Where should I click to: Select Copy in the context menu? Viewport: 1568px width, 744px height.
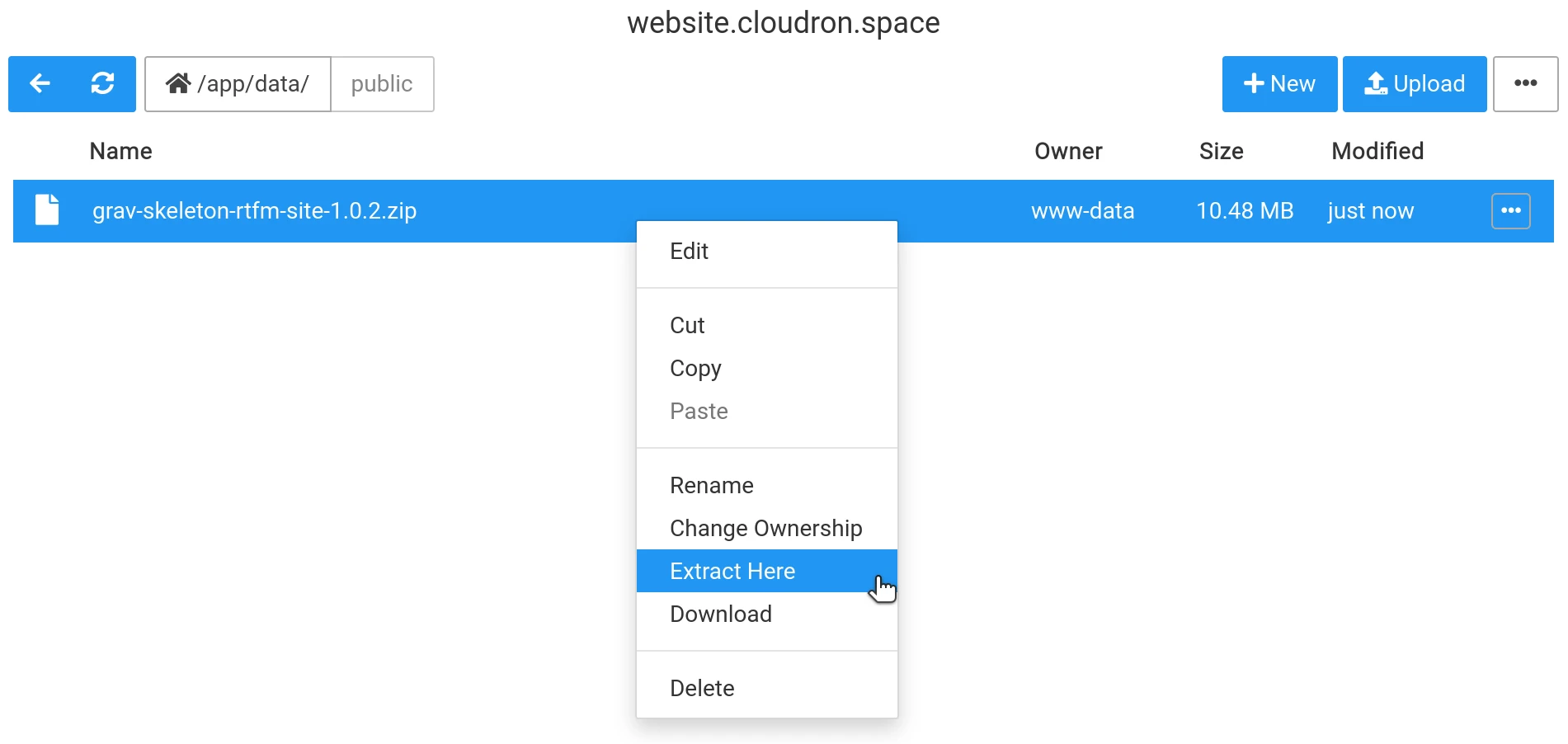pos(695,368)
